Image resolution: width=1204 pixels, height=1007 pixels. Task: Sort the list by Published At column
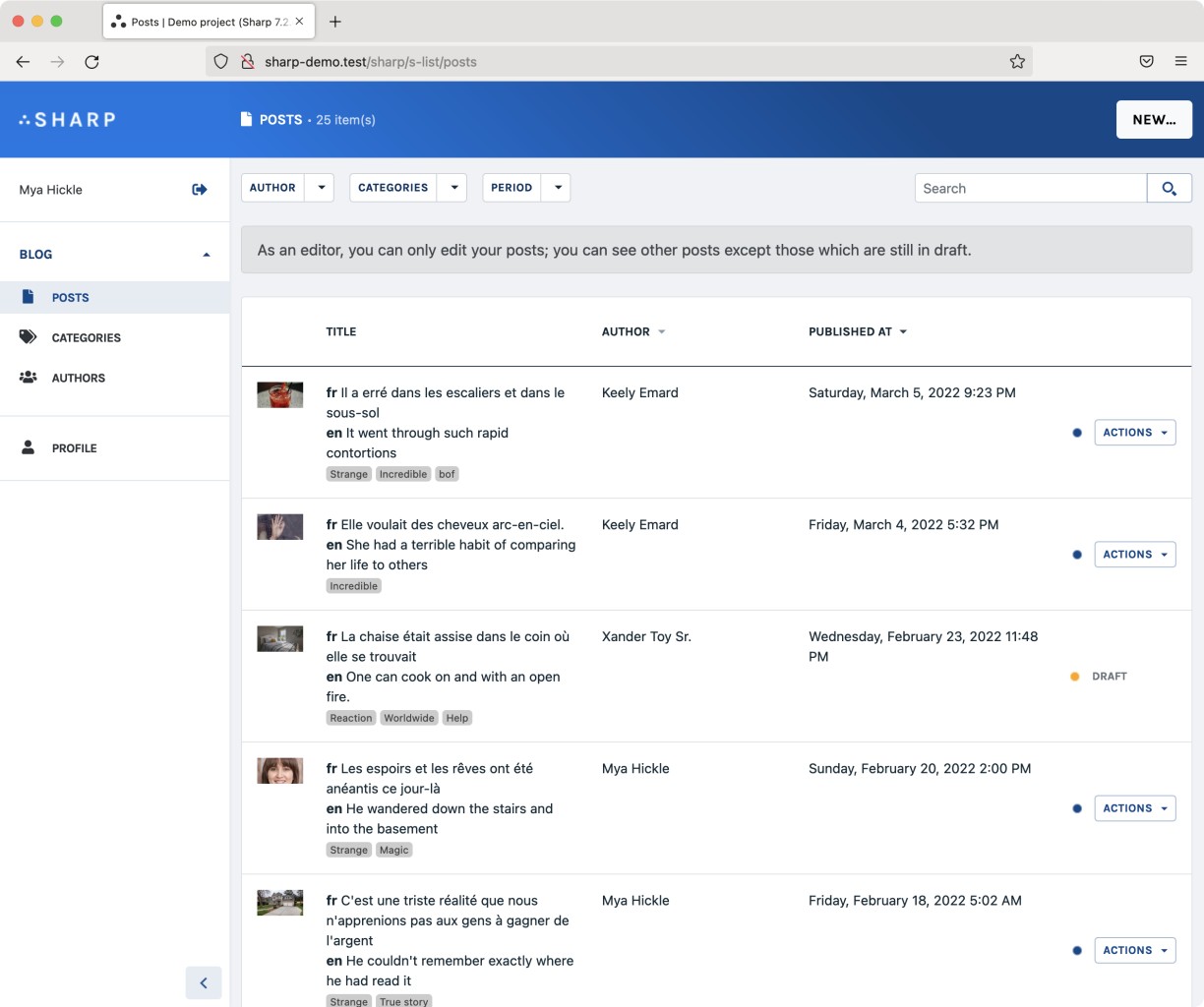857,332
